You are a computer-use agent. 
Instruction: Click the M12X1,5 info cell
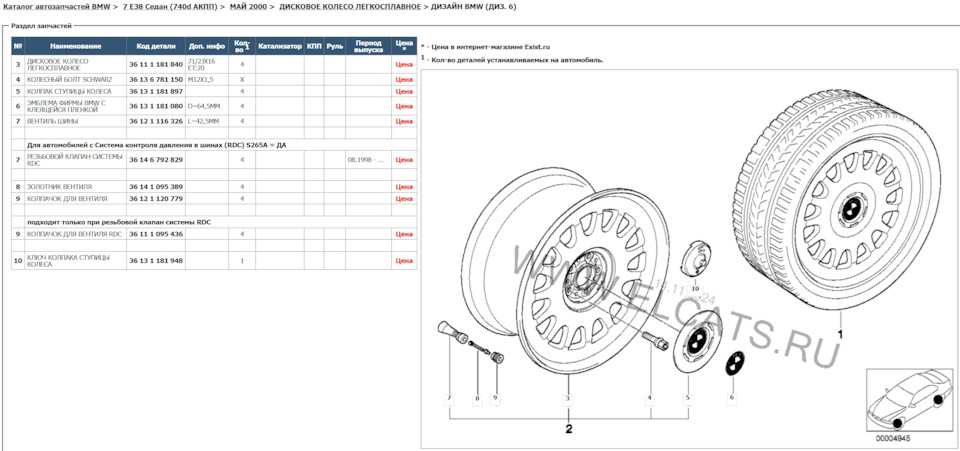[x=207, y=80]
